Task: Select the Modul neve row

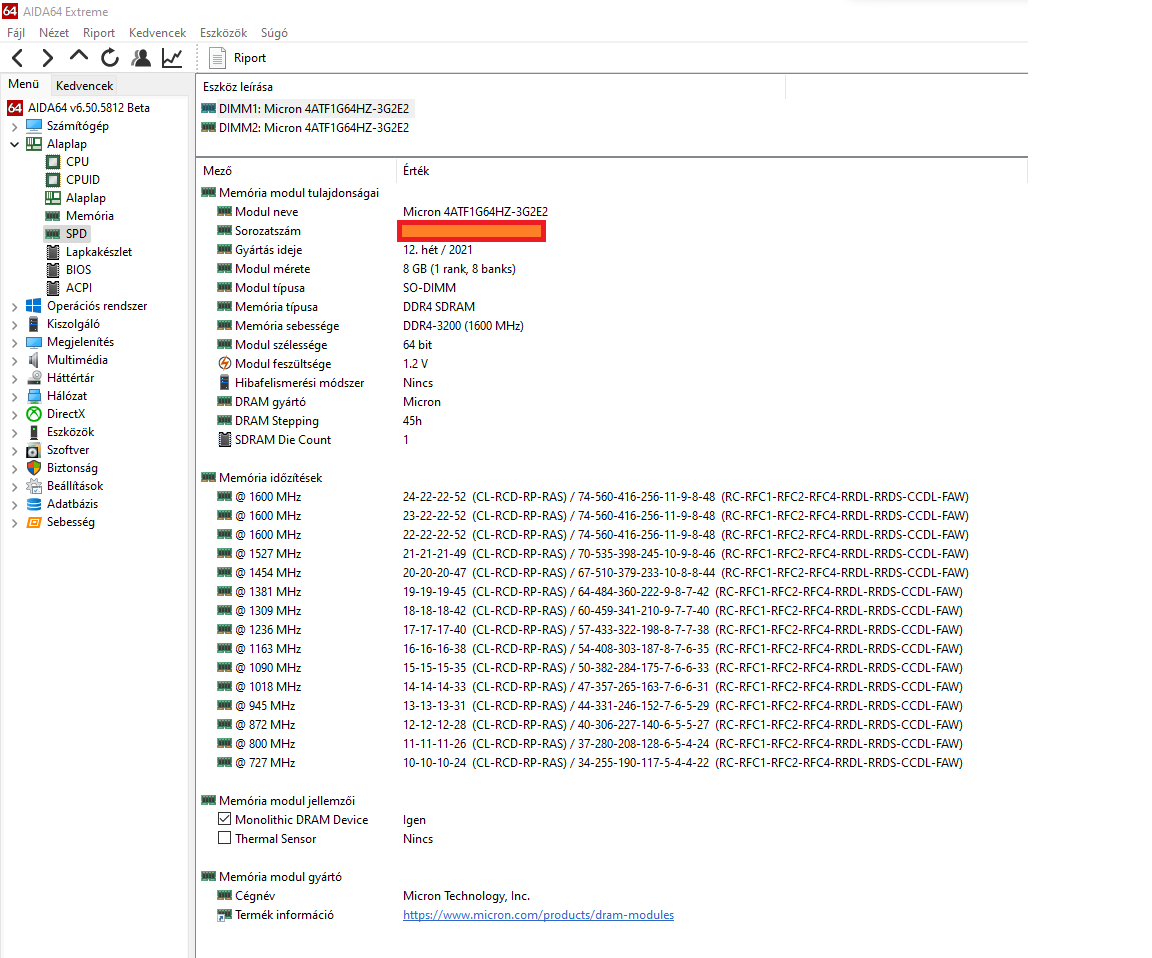Action: (x=382, y=212)
